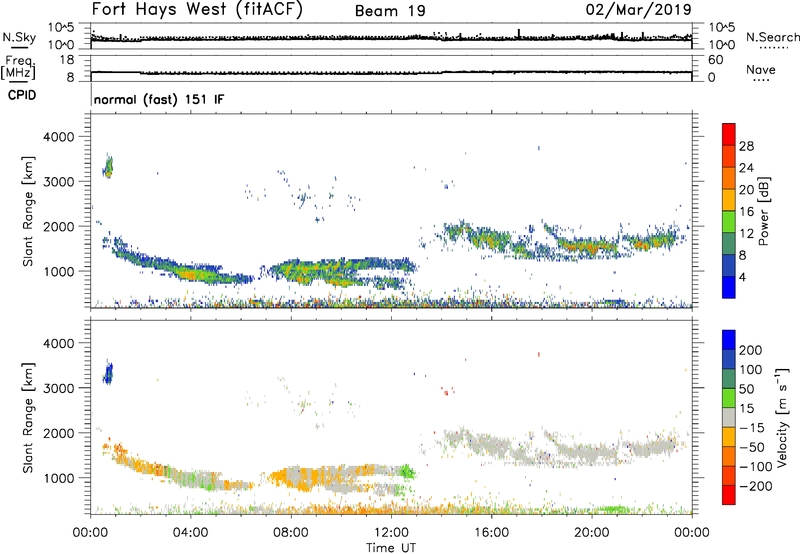This screenshot has width=800, height=554.
Task: Click the '-200' value on the Velocity colorbar
Action: [x=756, y=486]
